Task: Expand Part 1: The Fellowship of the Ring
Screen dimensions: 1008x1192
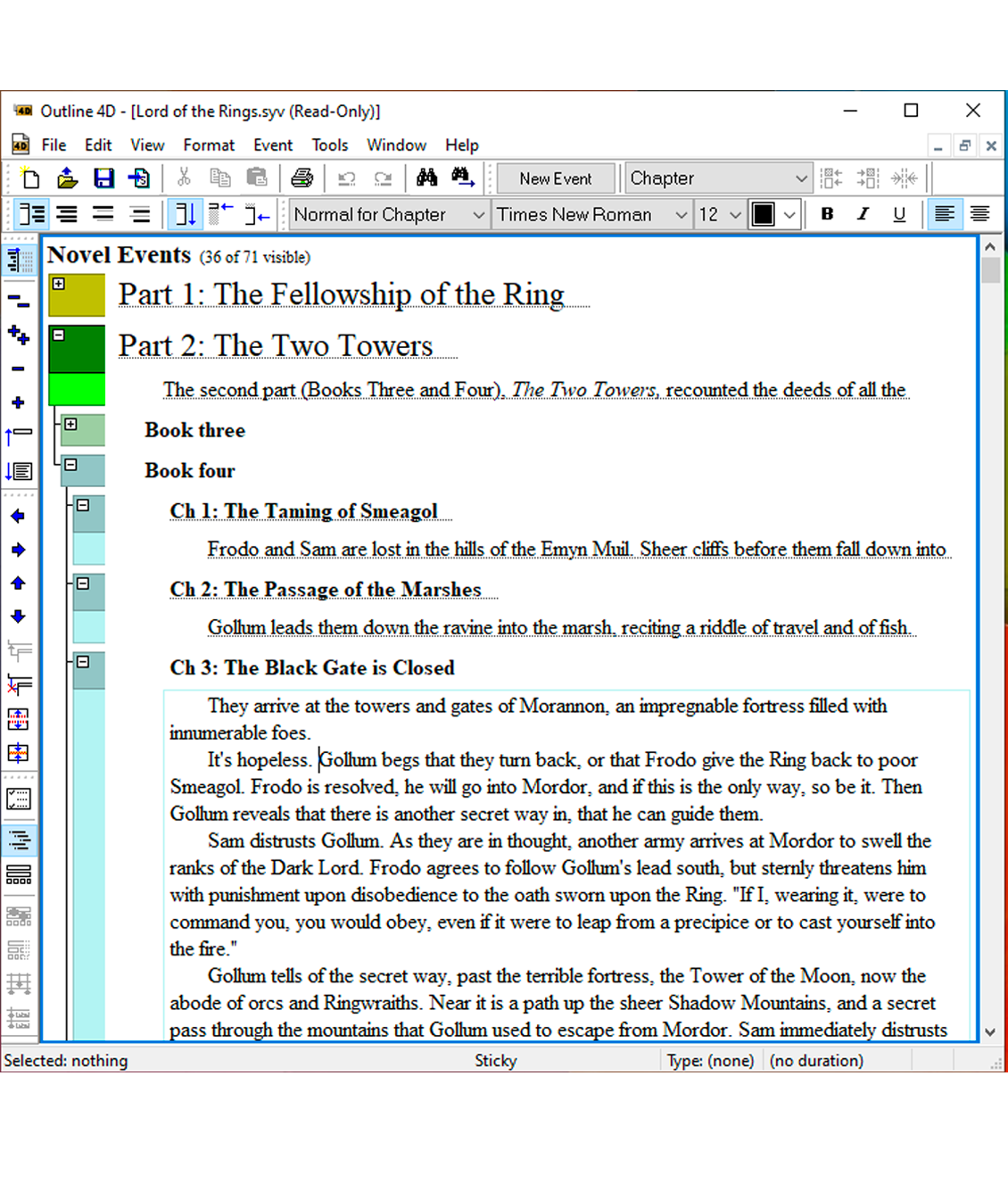Action: 59,284
